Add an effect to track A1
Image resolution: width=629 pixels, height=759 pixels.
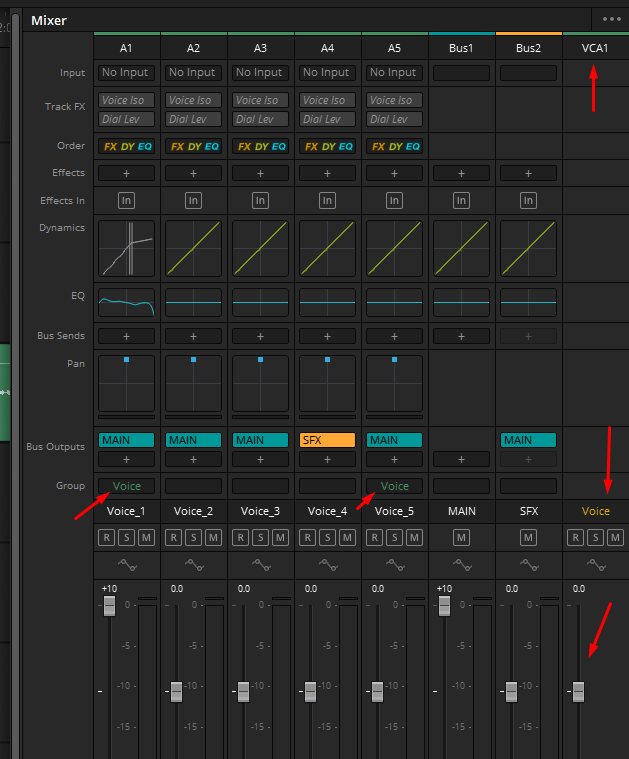pos(126,173)
